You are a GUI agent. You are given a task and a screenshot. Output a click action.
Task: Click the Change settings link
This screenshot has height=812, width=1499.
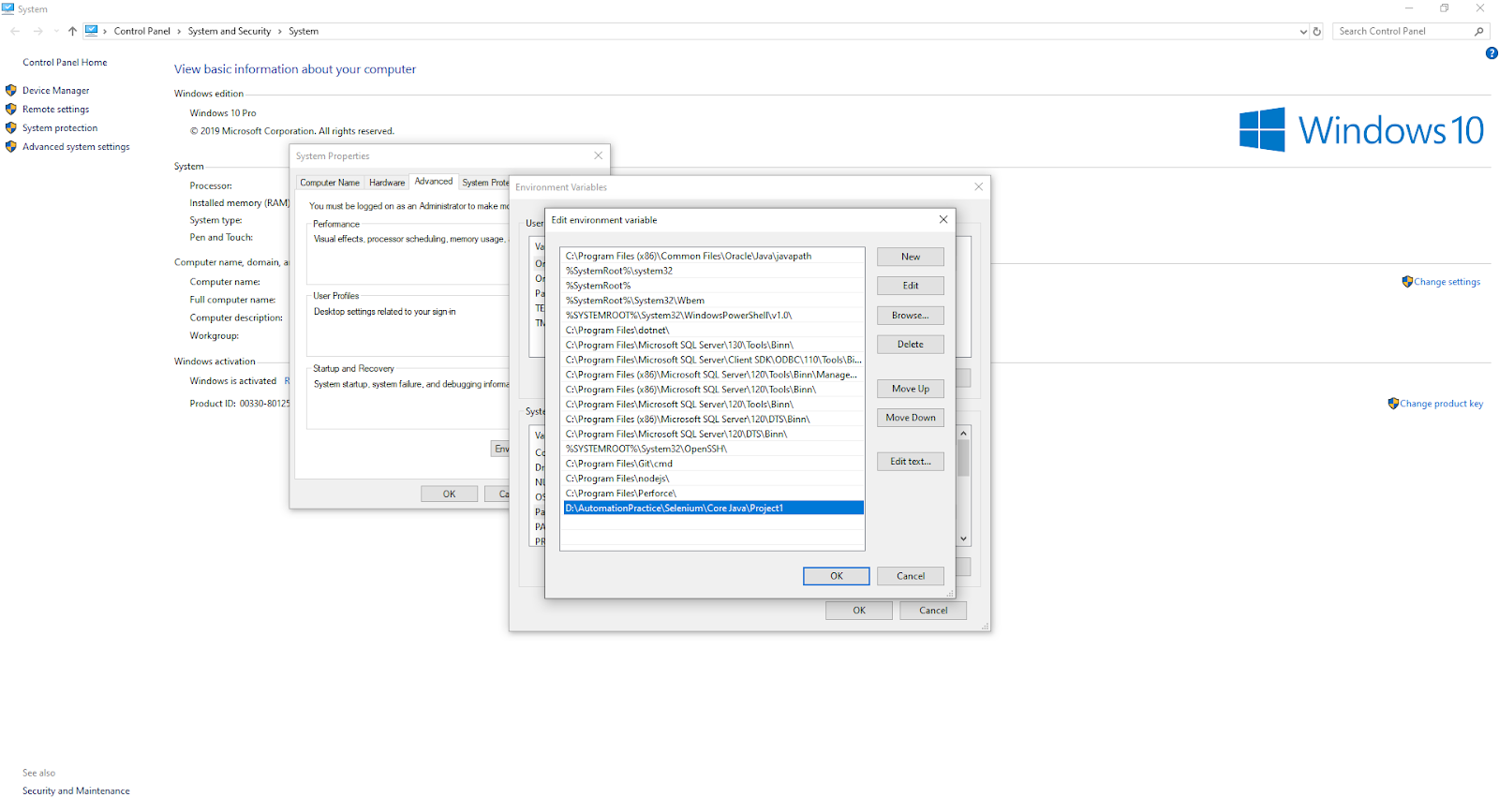1447,282
